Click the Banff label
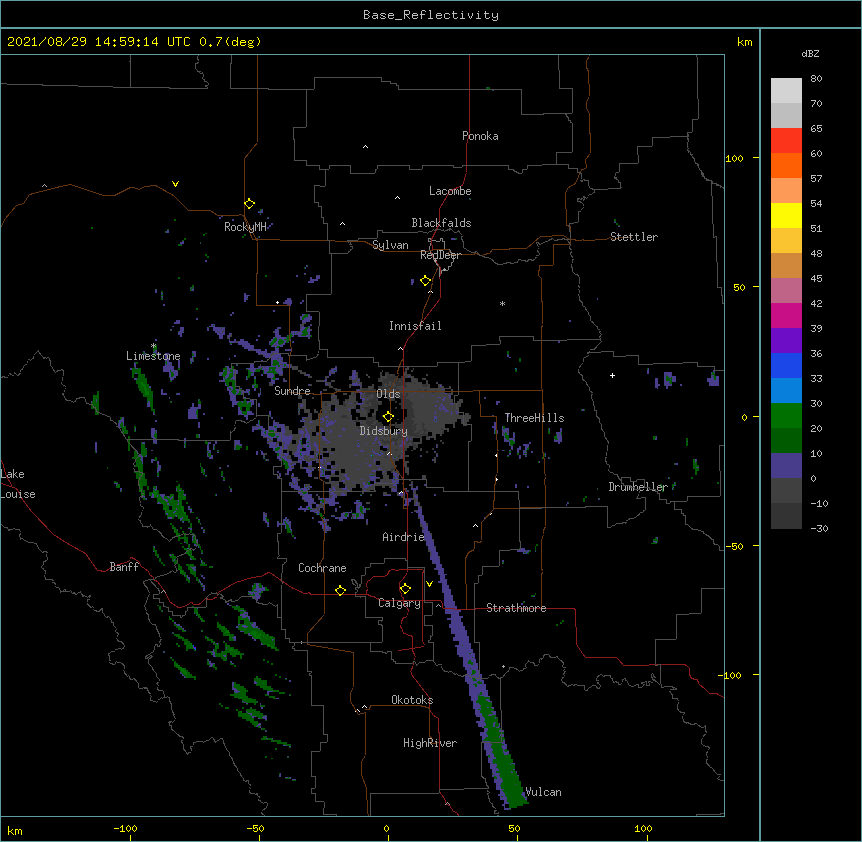 pos(124,567)
